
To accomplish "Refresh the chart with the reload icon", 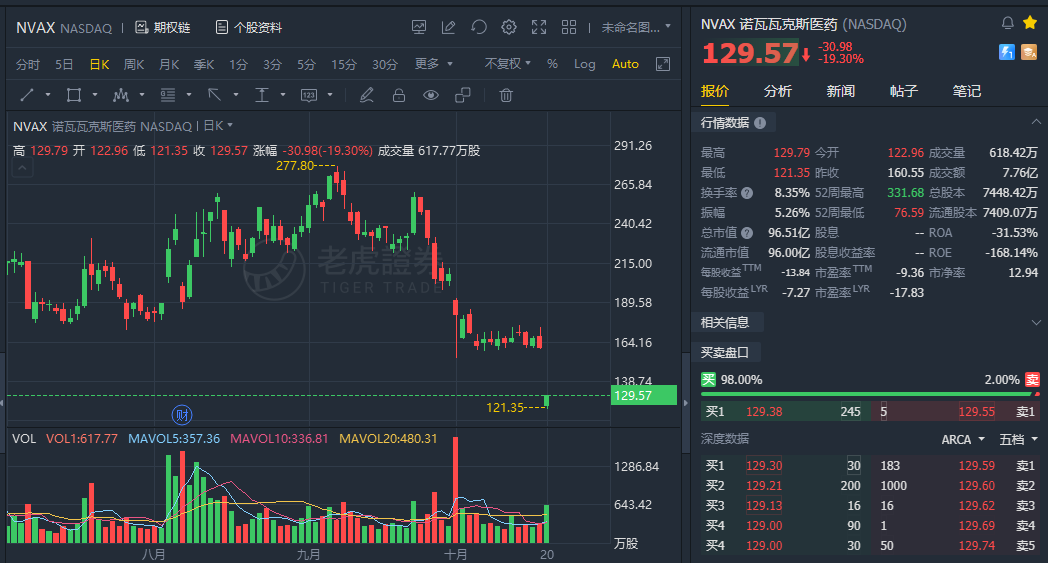I will coord(479,27).
